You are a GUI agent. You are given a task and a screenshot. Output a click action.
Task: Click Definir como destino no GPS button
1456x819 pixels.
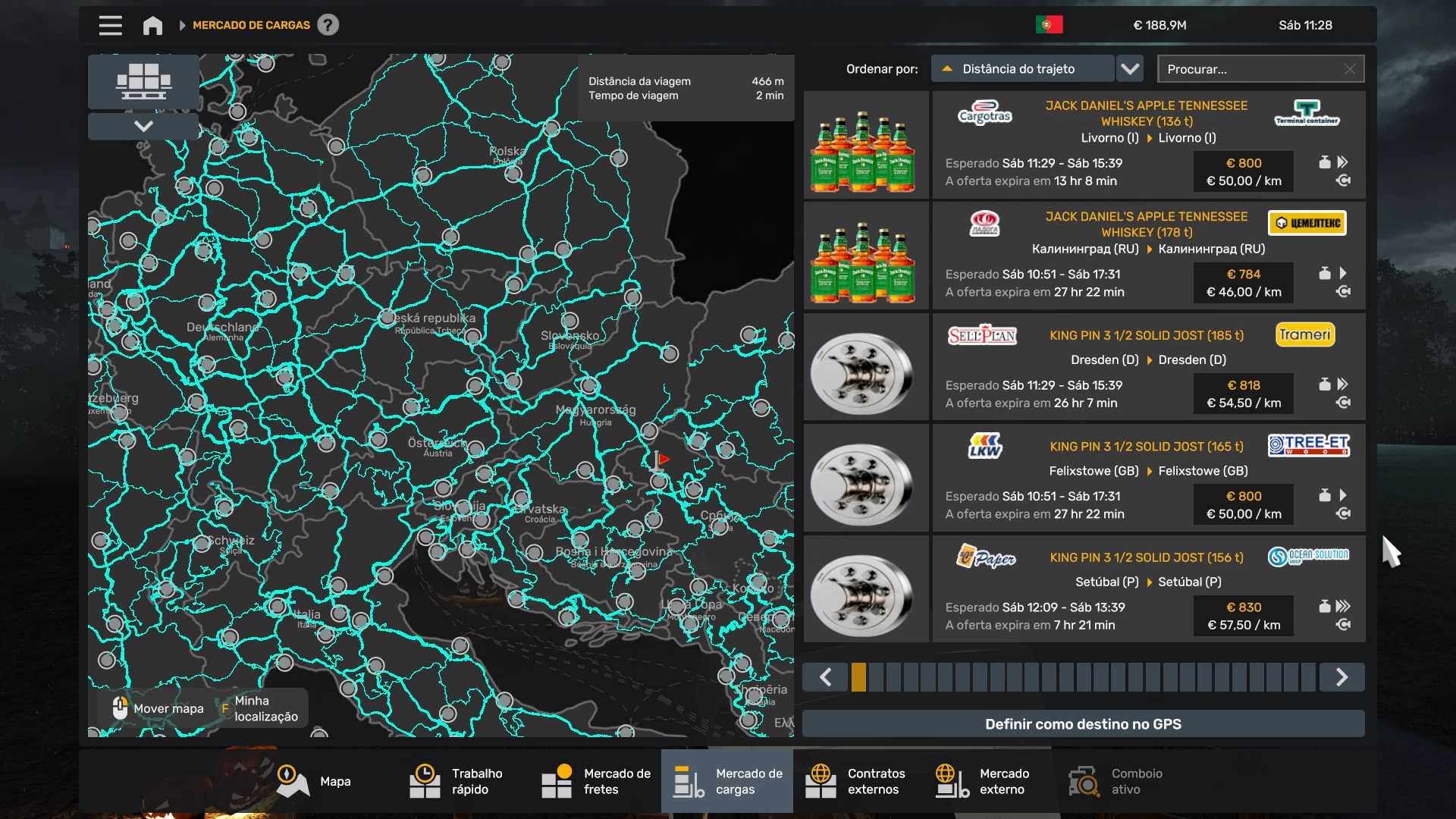[x=1083, y=724]
